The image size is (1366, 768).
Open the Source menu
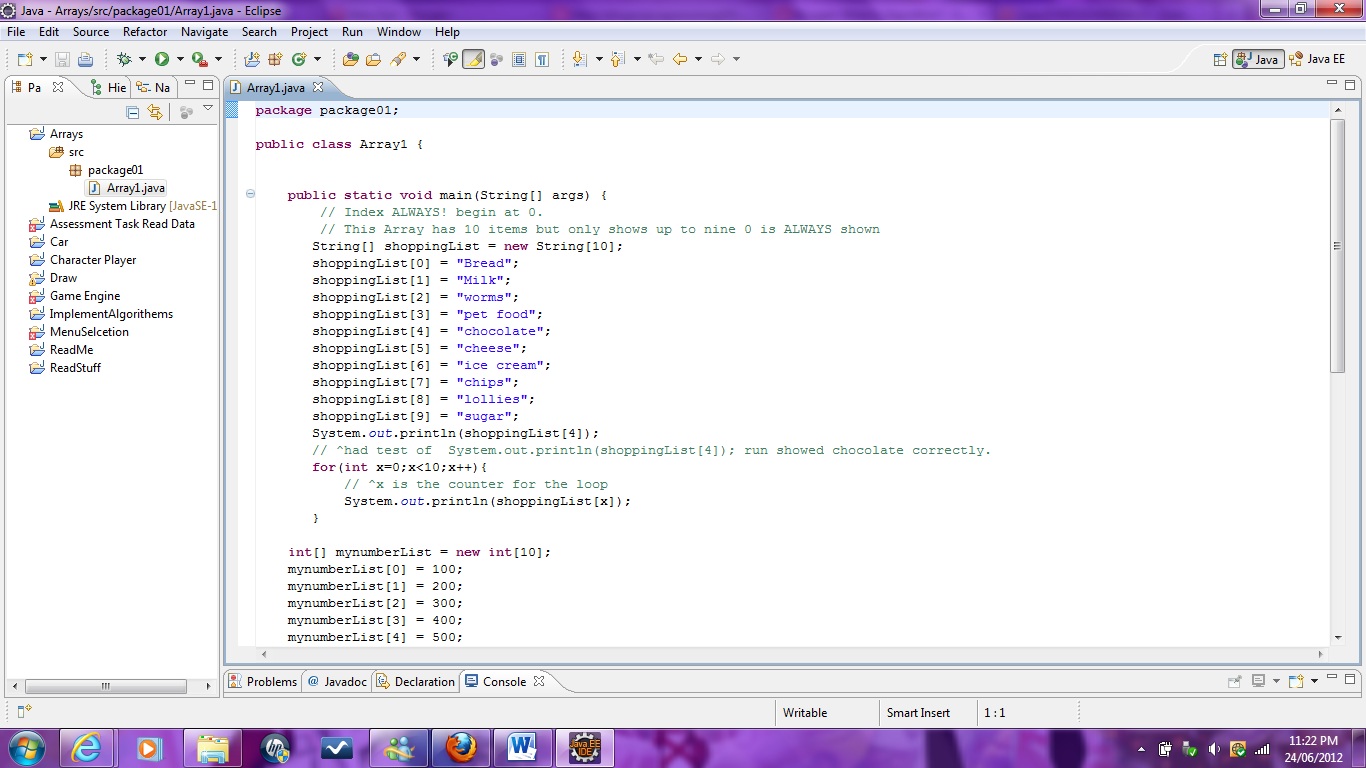[x=90, y=31]
